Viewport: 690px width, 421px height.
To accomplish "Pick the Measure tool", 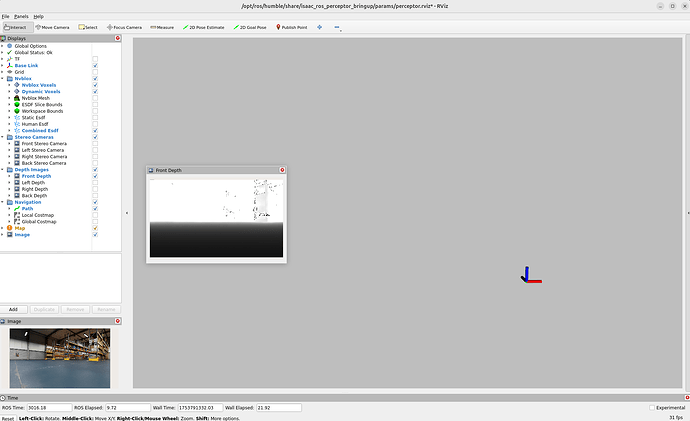I will click(162, 27).
